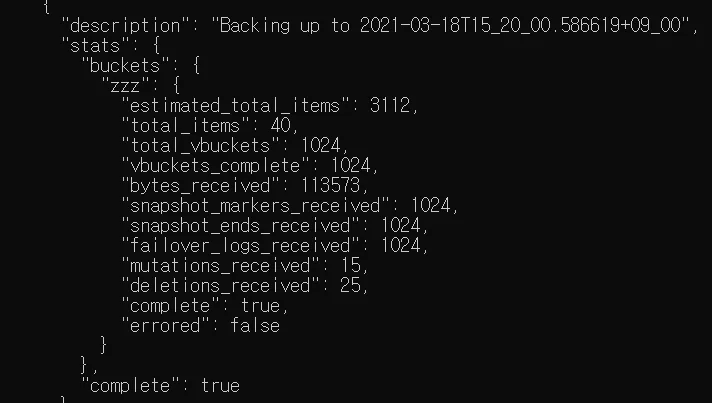Image resolution: width=712 pixels, height=403 pixels.
Task: Click the "total_items" key
Action: coord(185,126)
